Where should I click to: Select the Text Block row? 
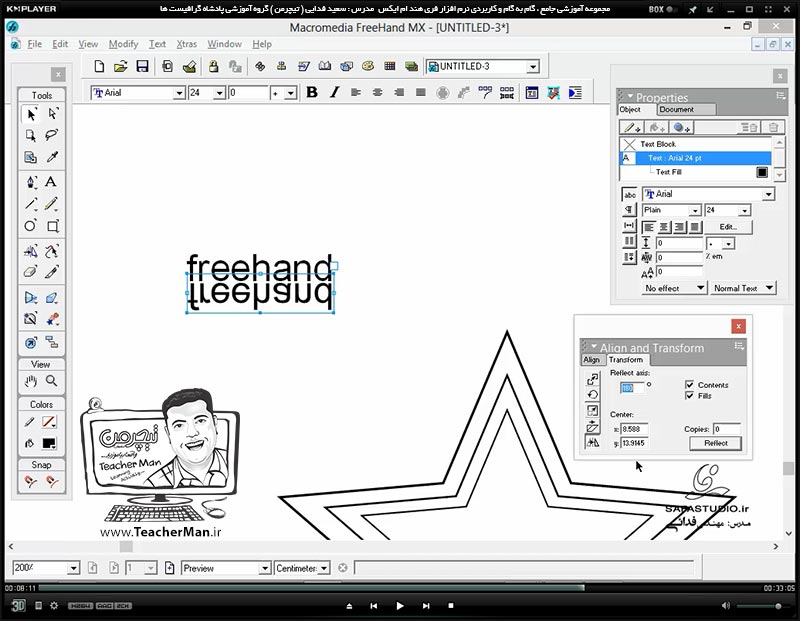click(x=696, y=144)
